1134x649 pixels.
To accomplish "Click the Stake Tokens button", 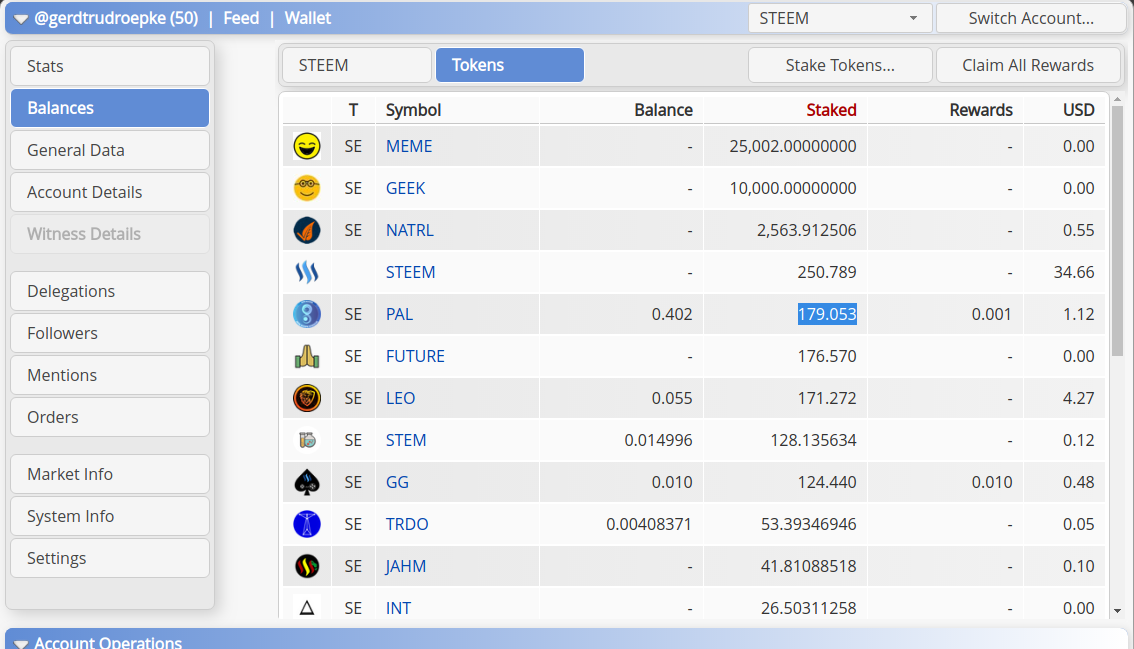I will (840, 65).
